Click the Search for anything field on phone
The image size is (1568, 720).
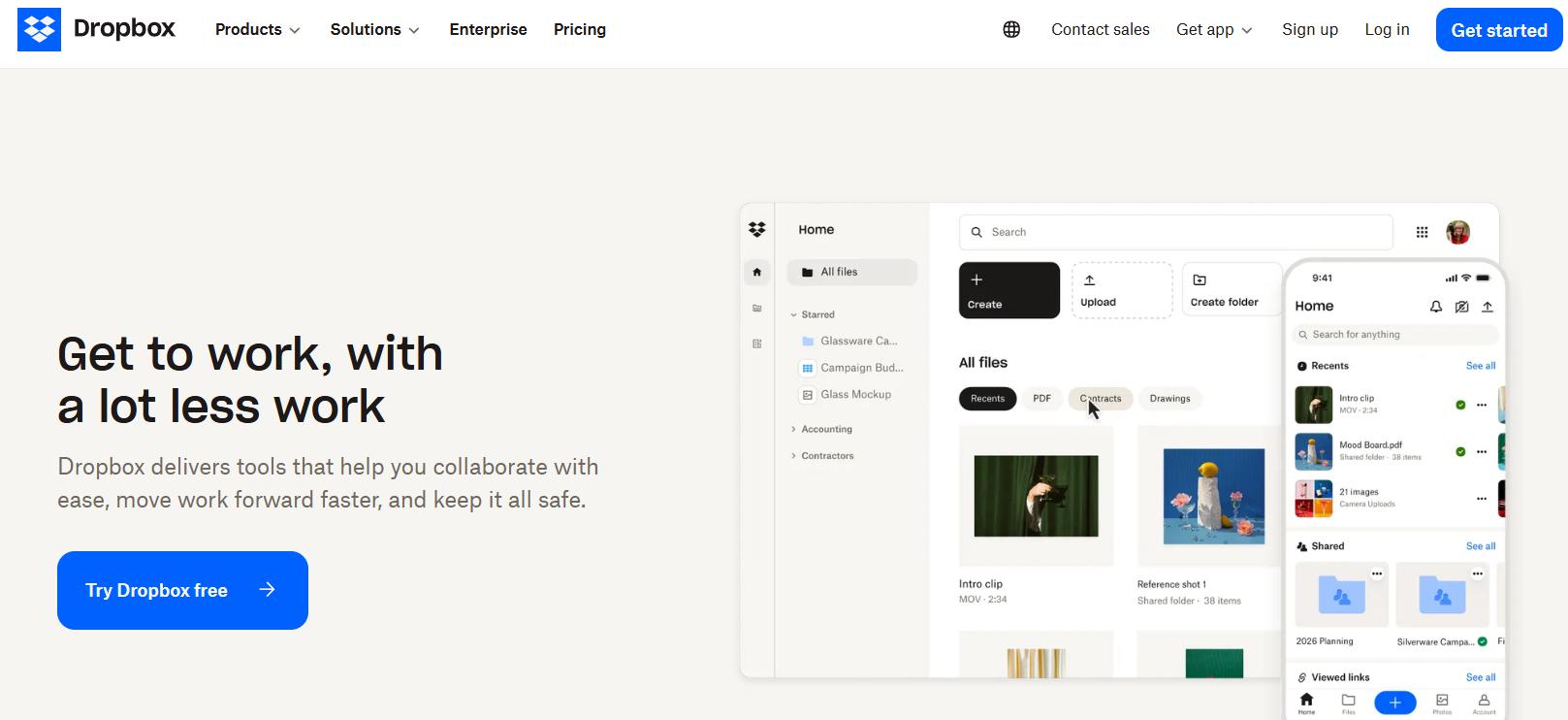1395,335
